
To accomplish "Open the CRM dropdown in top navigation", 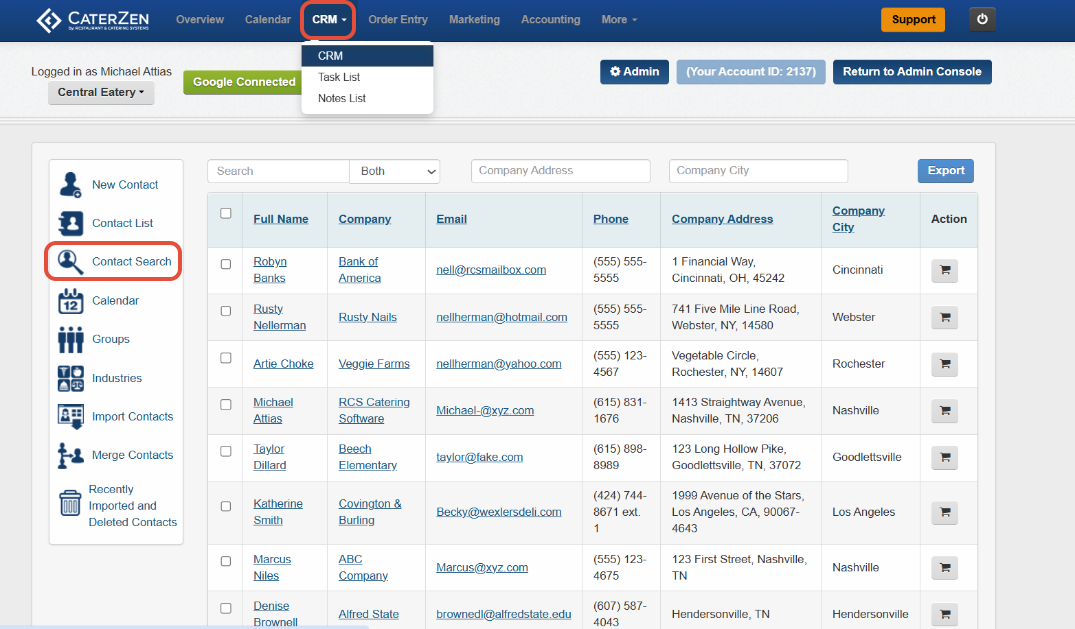I will click(x=328, y=20).
